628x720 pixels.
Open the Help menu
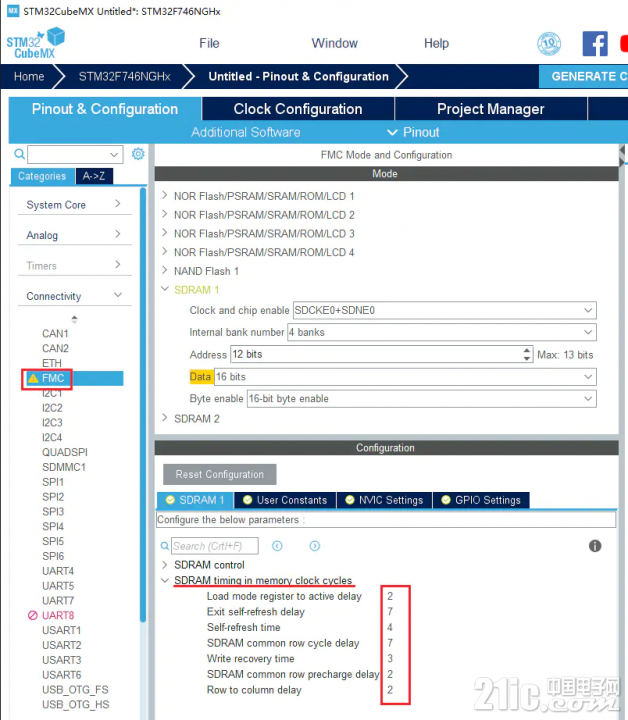[436, 43]
